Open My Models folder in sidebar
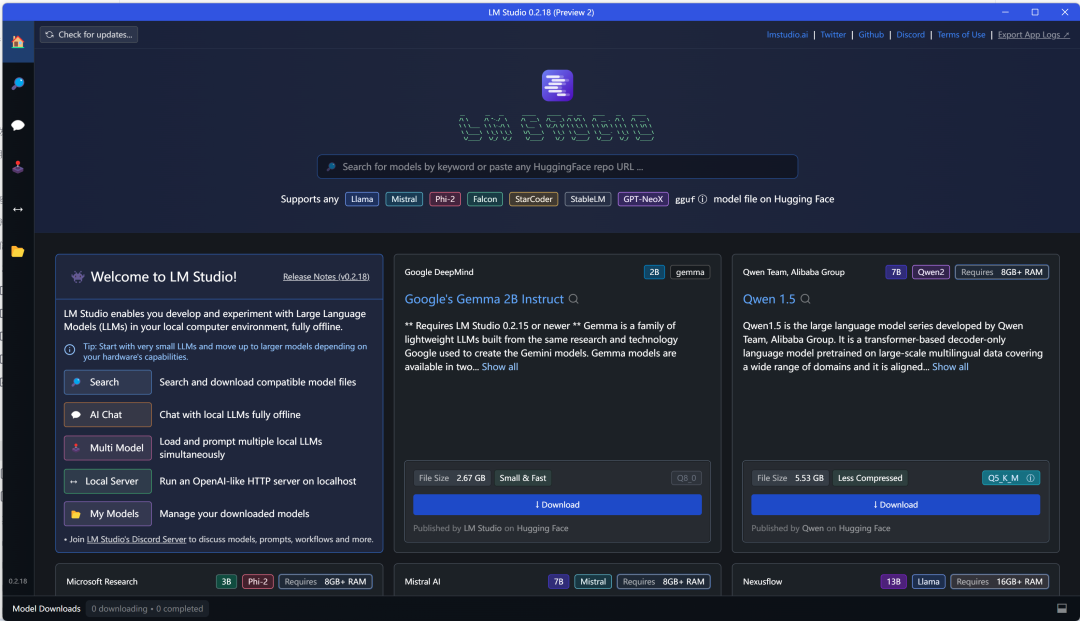Viewport: 1080px width, 621px height. point(18,251)
